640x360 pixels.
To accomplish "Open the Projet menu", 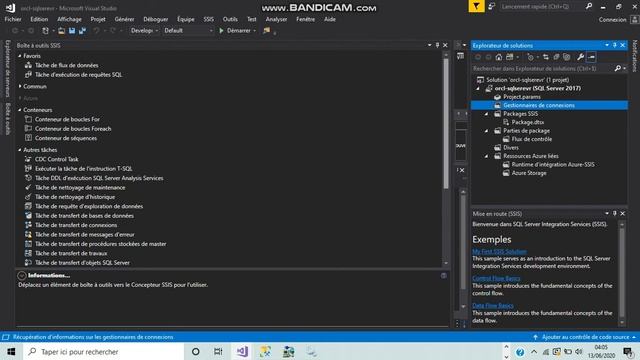I will (x=98, y=19).
